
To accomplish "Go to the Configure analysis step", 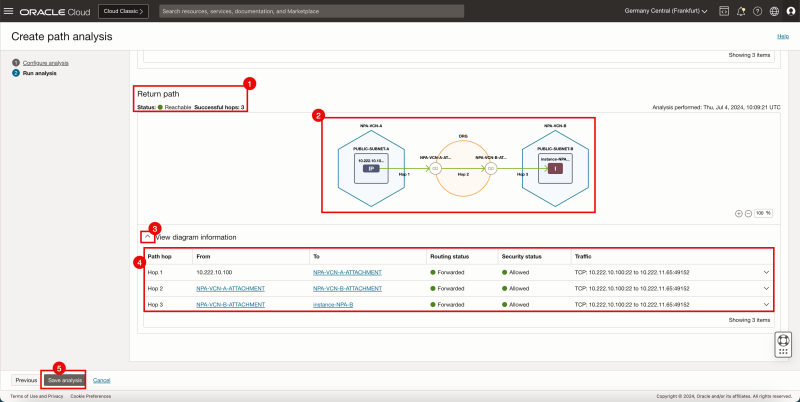I will (x=46, y=63).
